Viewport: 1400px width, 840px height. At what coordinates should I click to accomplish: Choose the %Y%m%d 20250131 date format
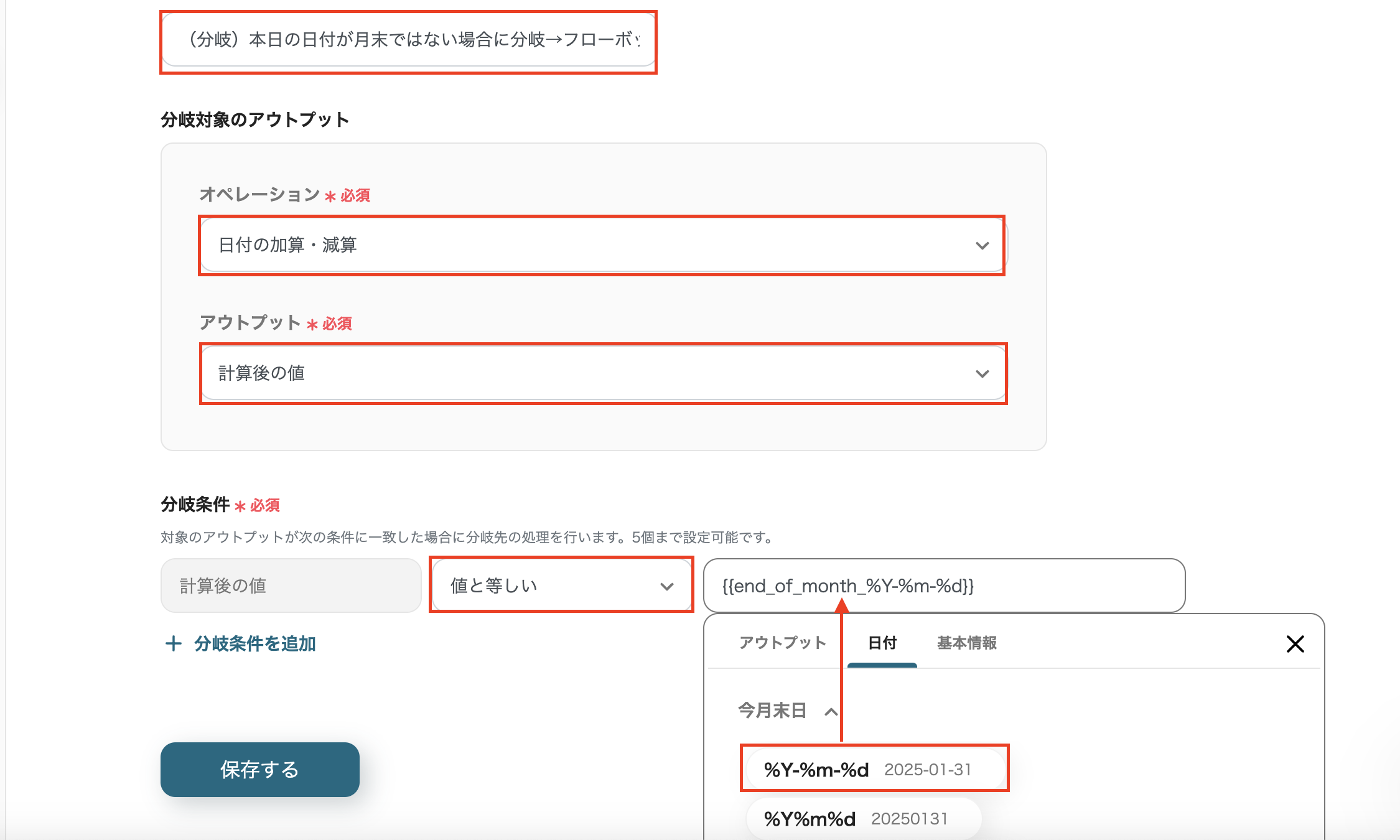click(x=864, y=819)
